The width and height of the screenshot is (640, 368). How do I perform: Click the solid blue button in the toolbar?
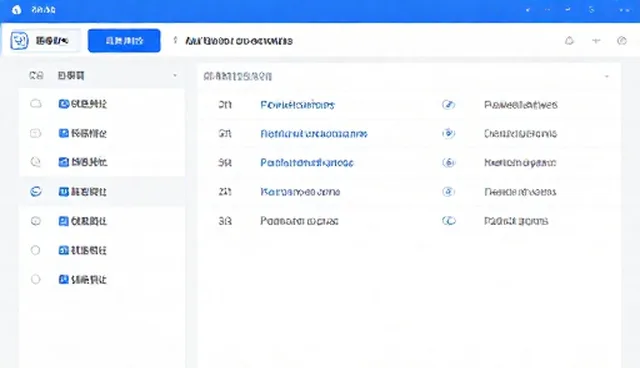click(124, 41)
